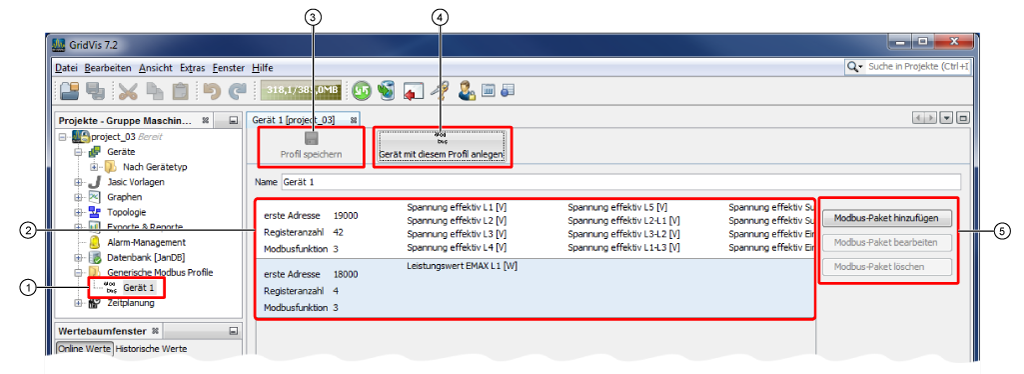Screen dimensions: 1024x374
Task: Click the key icon in toolbar
Action: [x=440, y=91]
